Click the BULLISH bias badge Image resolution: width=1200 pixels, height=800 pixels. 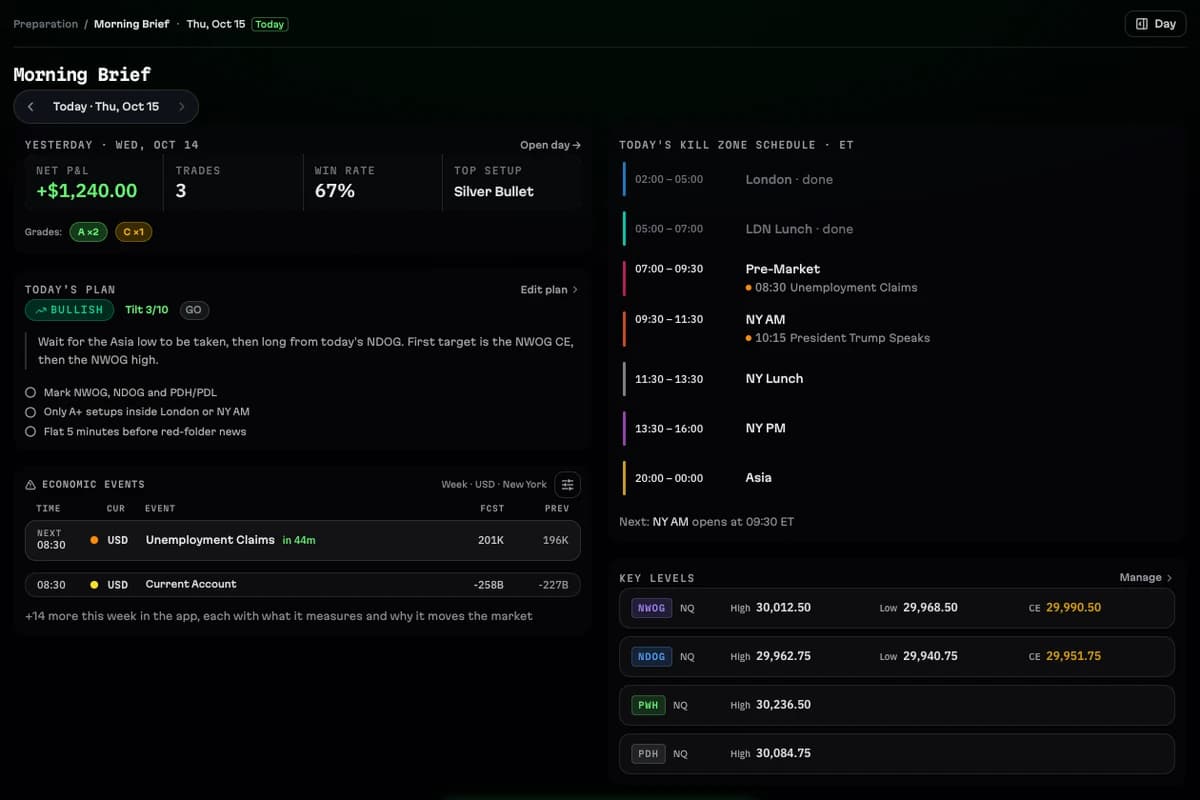69,310
